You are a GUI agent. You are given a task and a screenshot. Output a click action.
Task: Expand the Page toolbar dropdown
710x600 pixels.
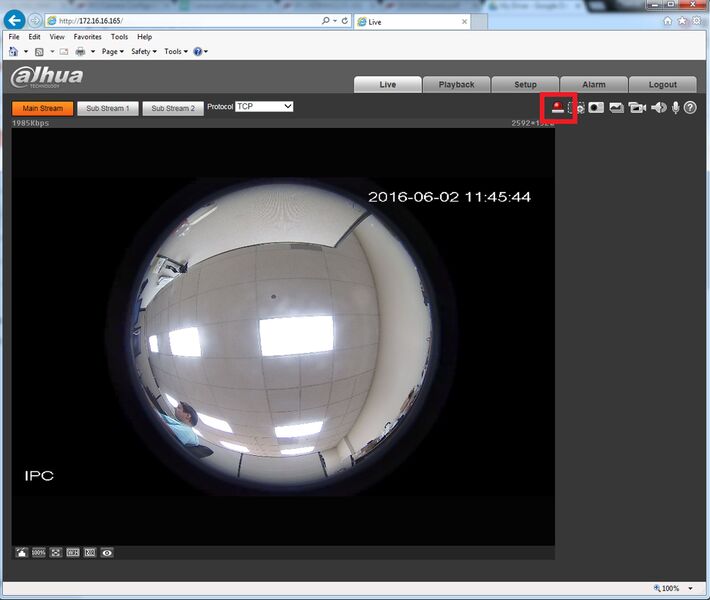click(x=113, y=52)
